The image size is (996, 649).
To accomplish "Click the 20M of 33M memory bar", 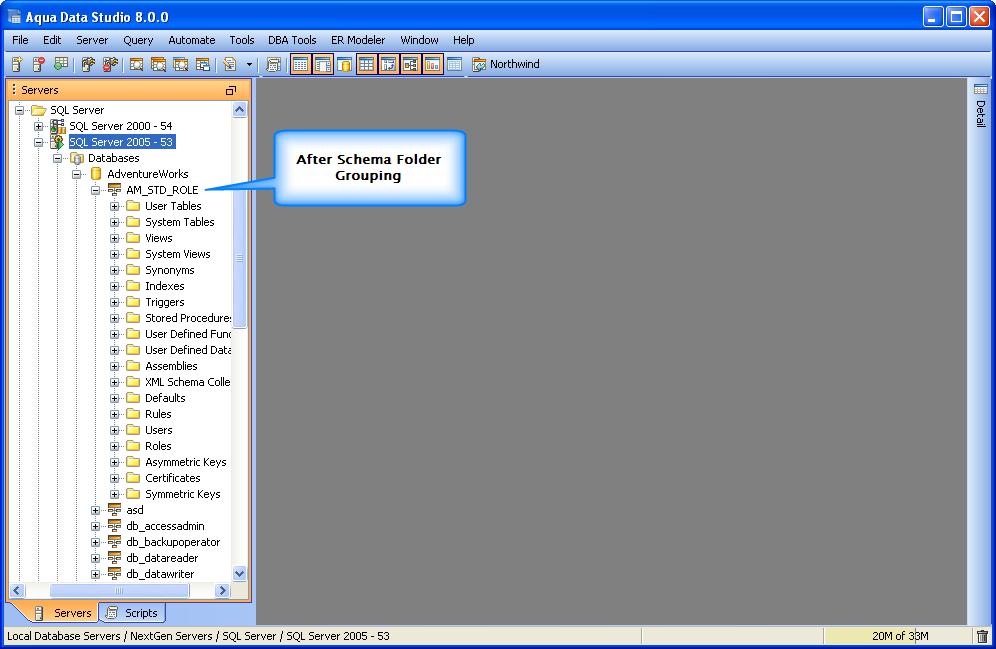I will (899, 636).
